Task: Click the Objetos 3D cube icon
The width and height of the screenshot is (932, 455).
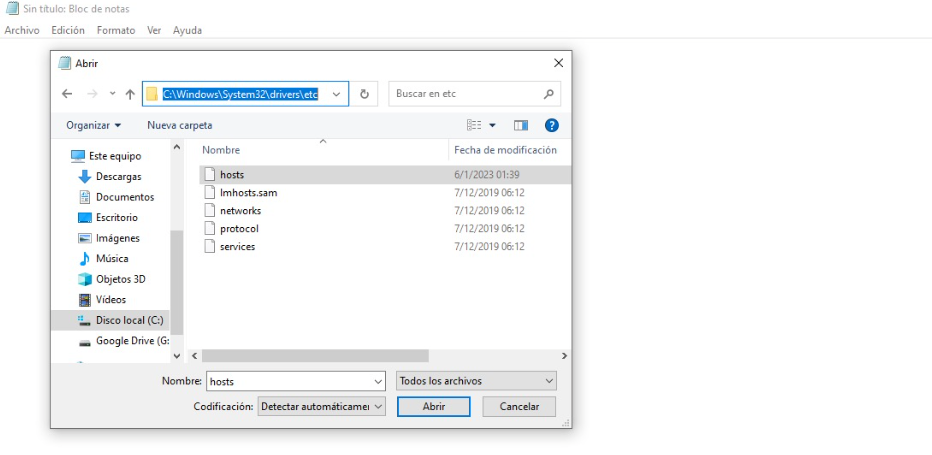Action: [x=85, y=279]
